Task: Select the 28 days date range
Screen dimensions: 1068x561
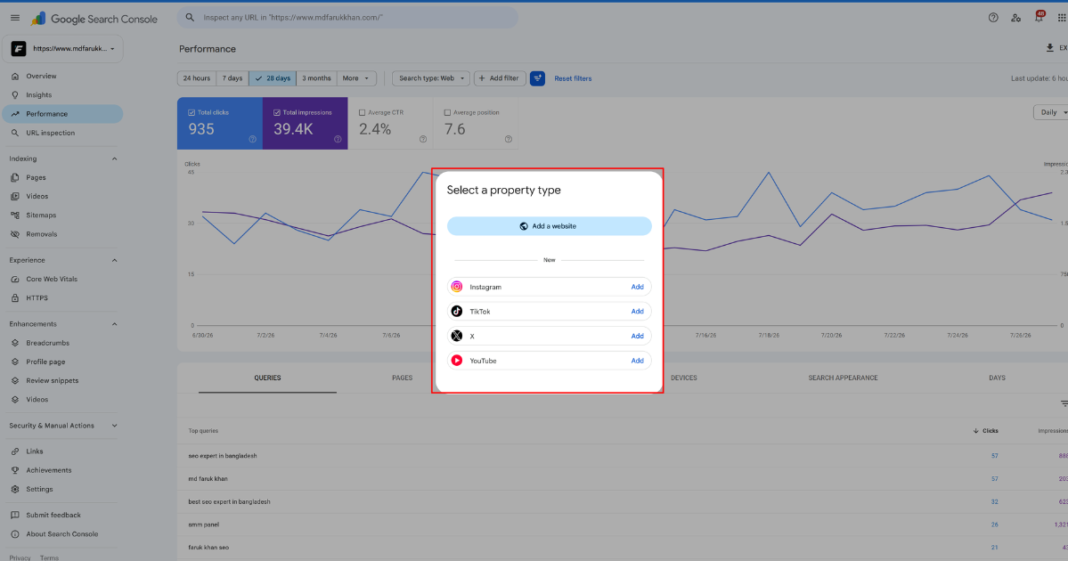Action: coord(272,78)
